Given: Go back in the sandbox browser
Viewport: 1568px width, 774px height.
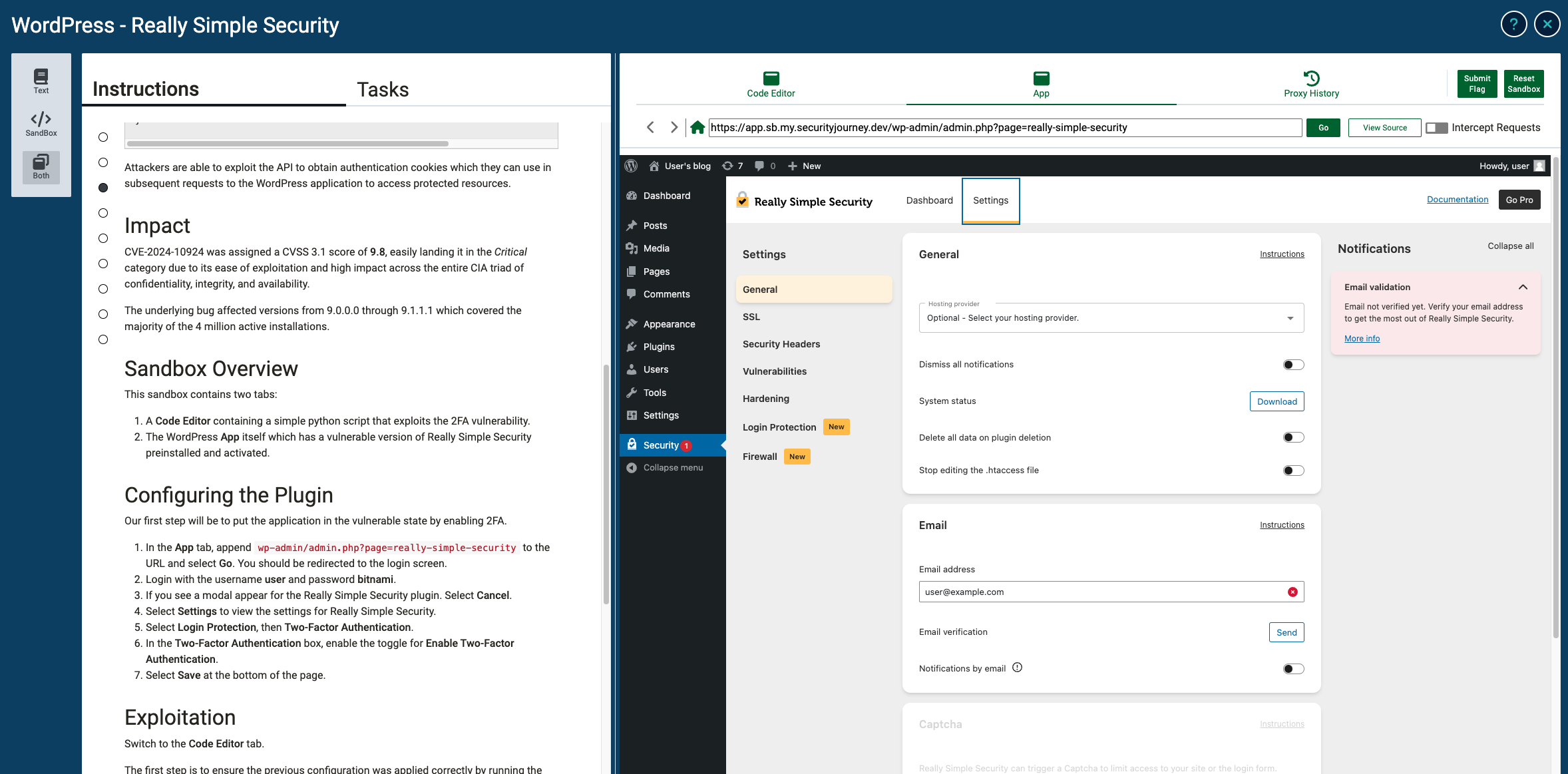Looking at the screenshot, I should 650,127.
